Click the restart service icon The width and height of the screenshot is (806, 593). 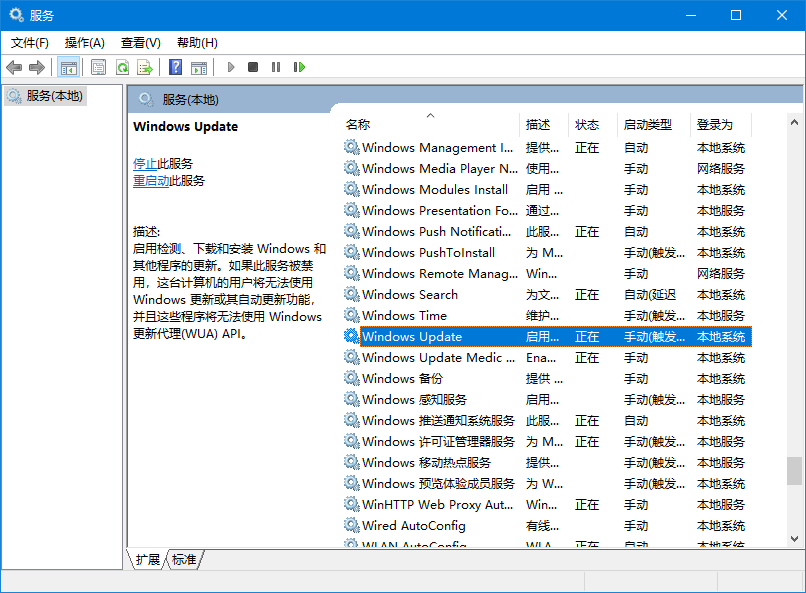[297, 67]
